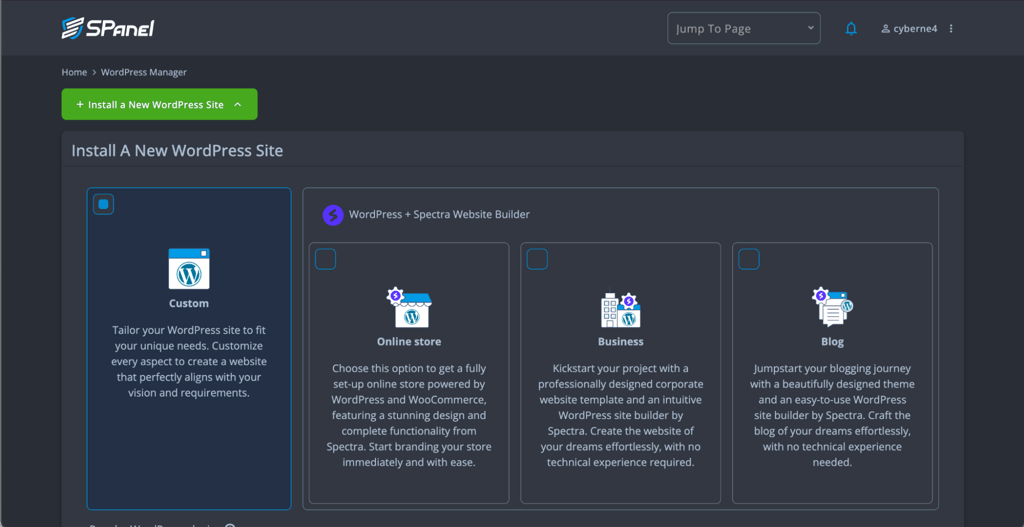Go to Home breadcrumb link
Viewport: 1024px width, 527px height.
click(x=74, y=72)
